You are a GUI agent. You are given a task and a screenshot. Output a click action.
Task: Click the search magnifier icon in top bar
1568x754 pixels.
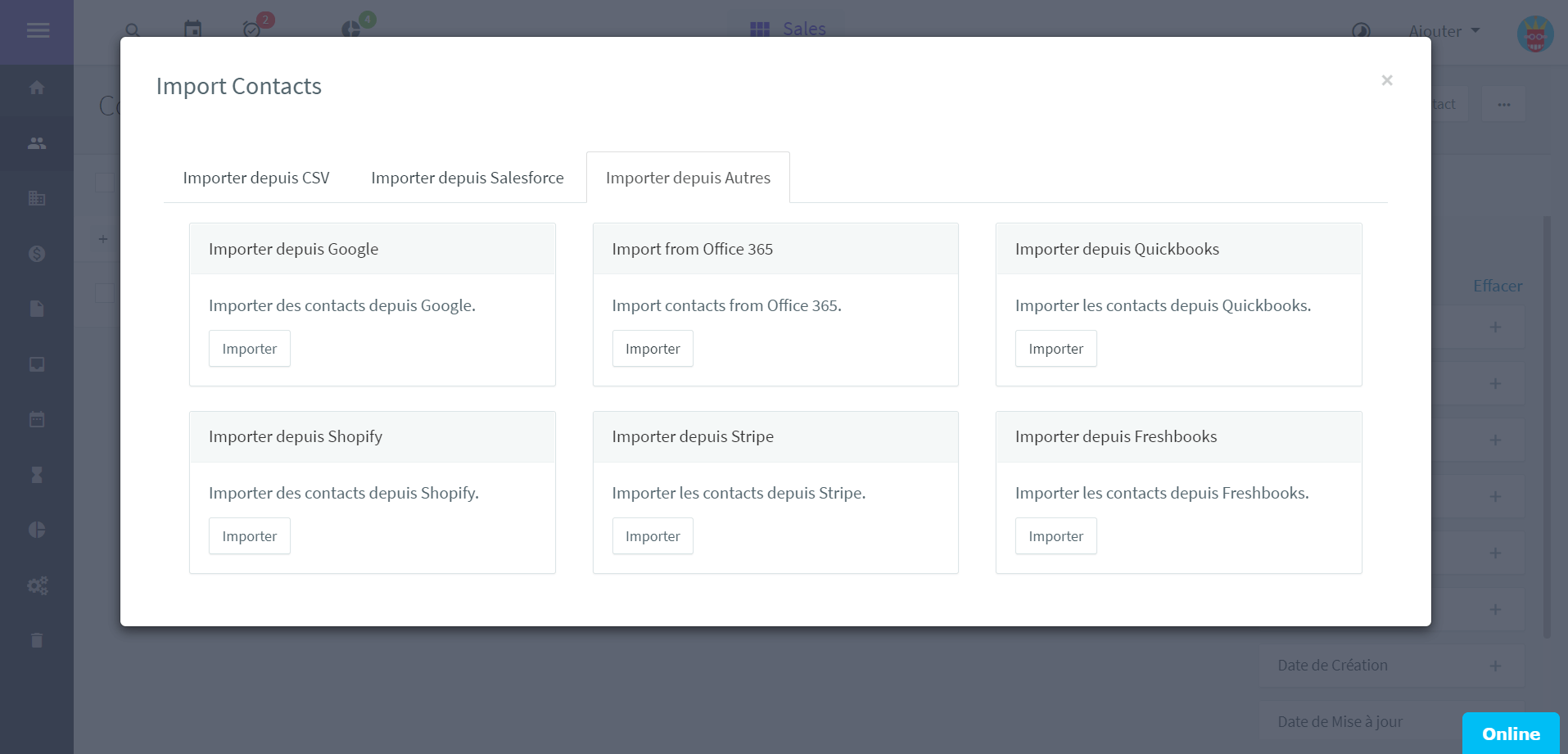tap(132, 30)
